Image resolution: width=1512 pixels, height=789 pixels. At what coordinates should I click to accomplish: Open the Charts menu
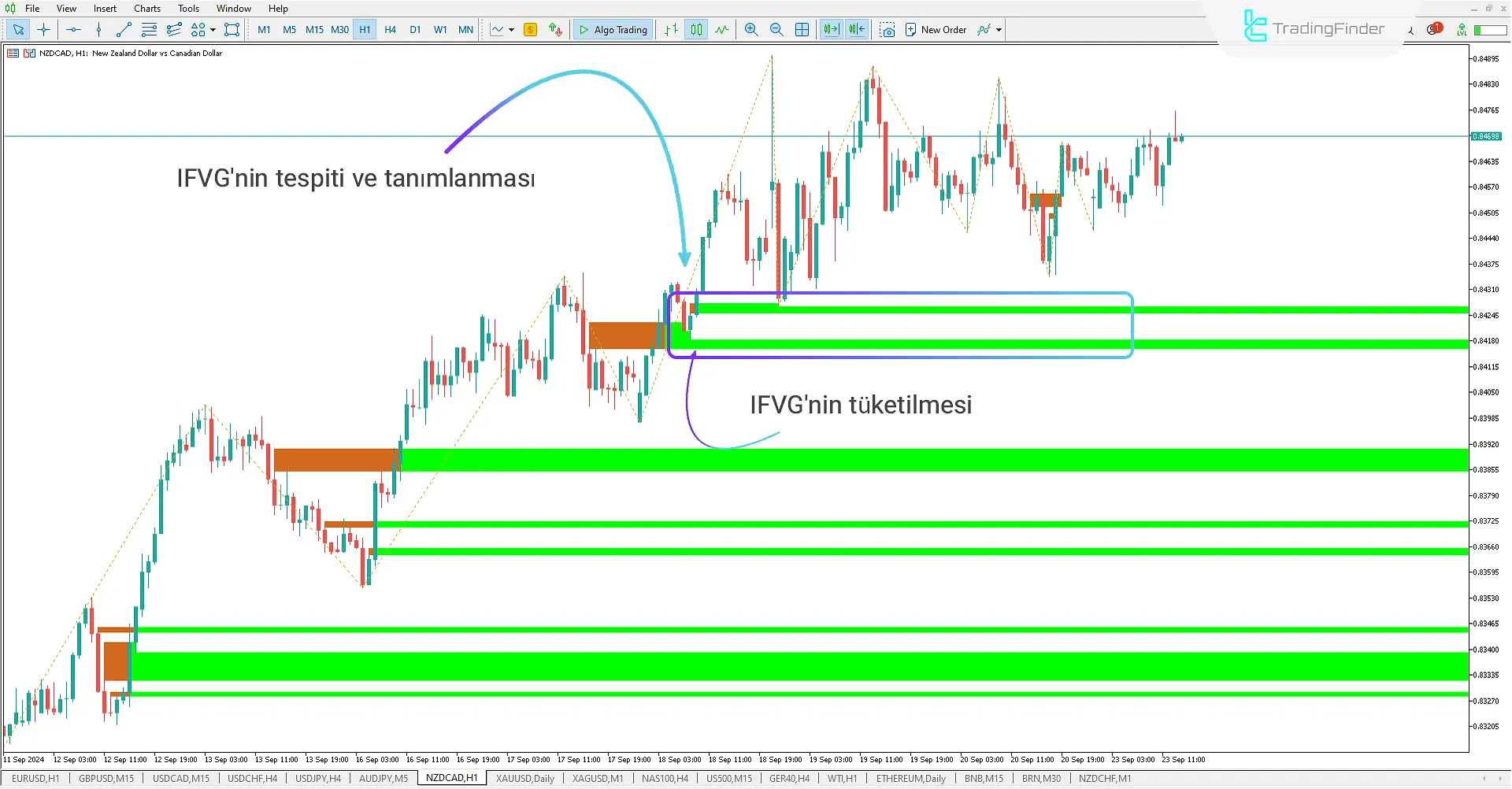[146, 8]
